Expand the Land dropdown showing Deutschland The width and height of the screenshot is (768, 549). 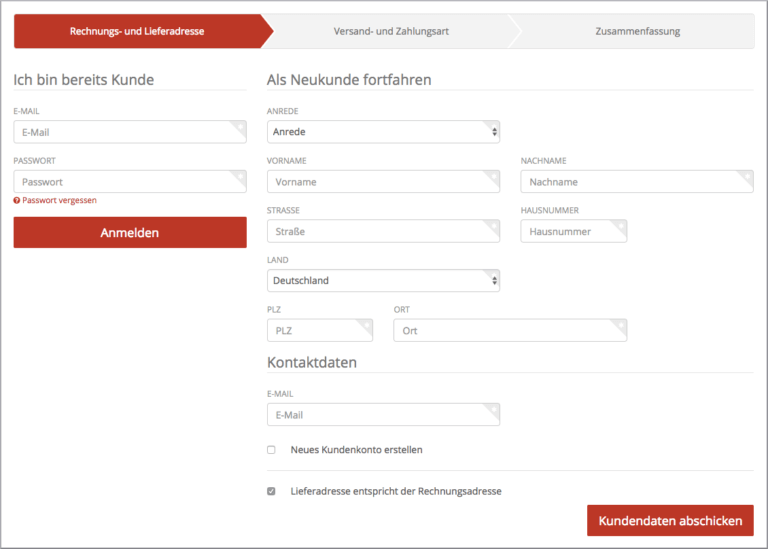tap(383, 281)
